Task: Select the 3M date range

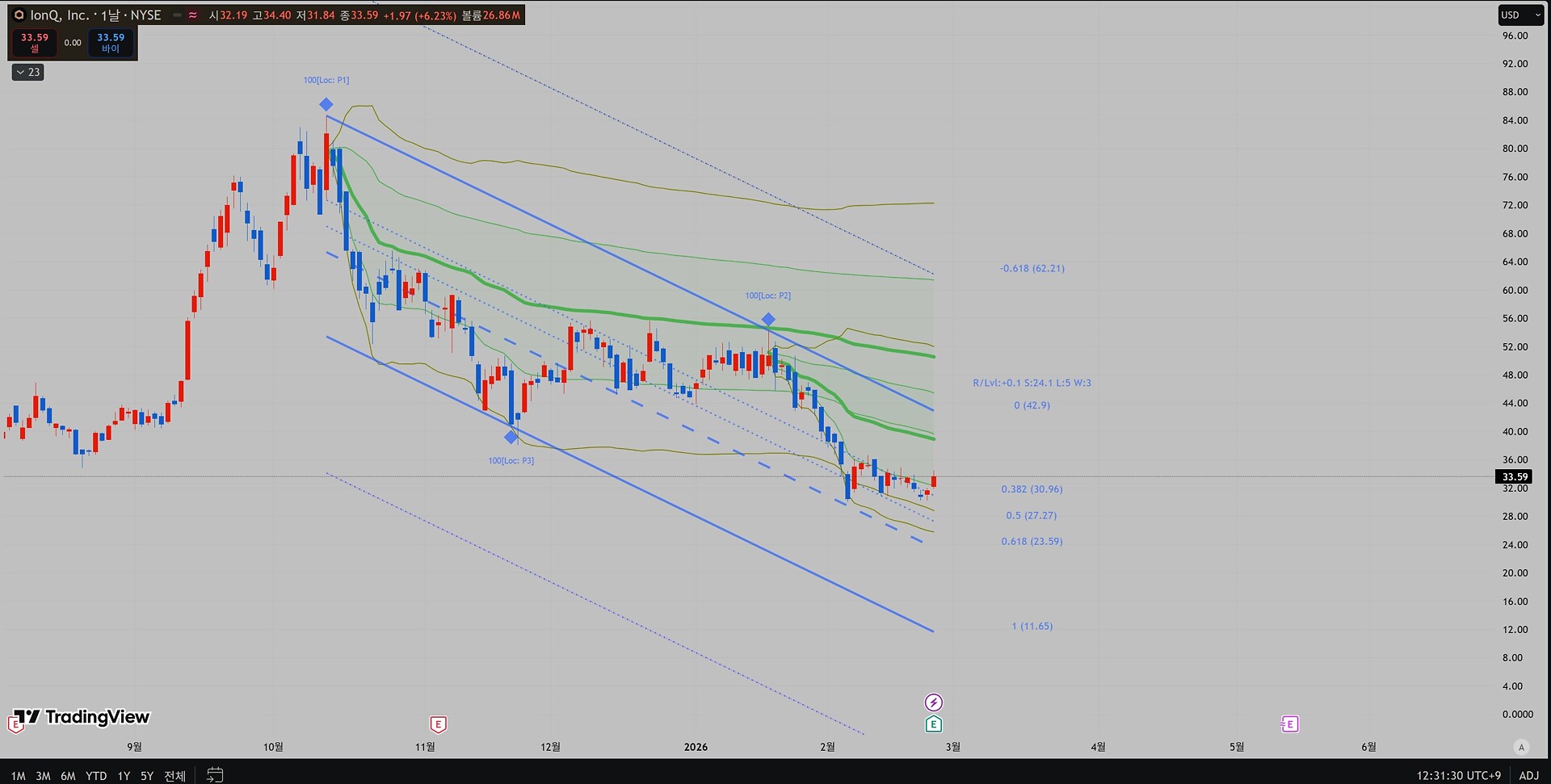Action: [43, 775]
